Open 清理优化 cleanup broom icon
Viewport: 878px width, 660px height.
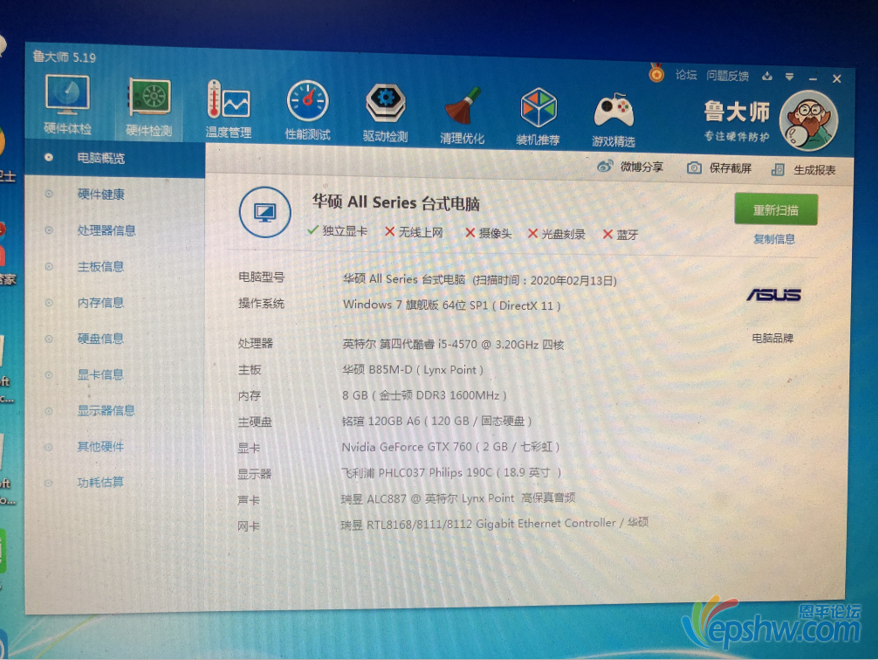(462, 114)
